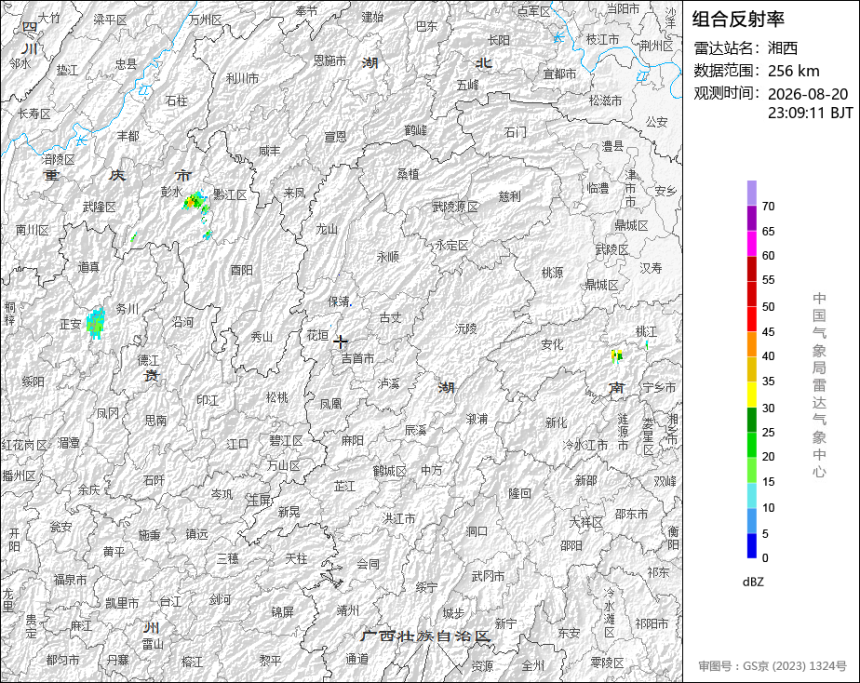This screenshot has width=860, height=683.
Task: Click the 冷水江市 map label
Action: [x=586, y=444]
